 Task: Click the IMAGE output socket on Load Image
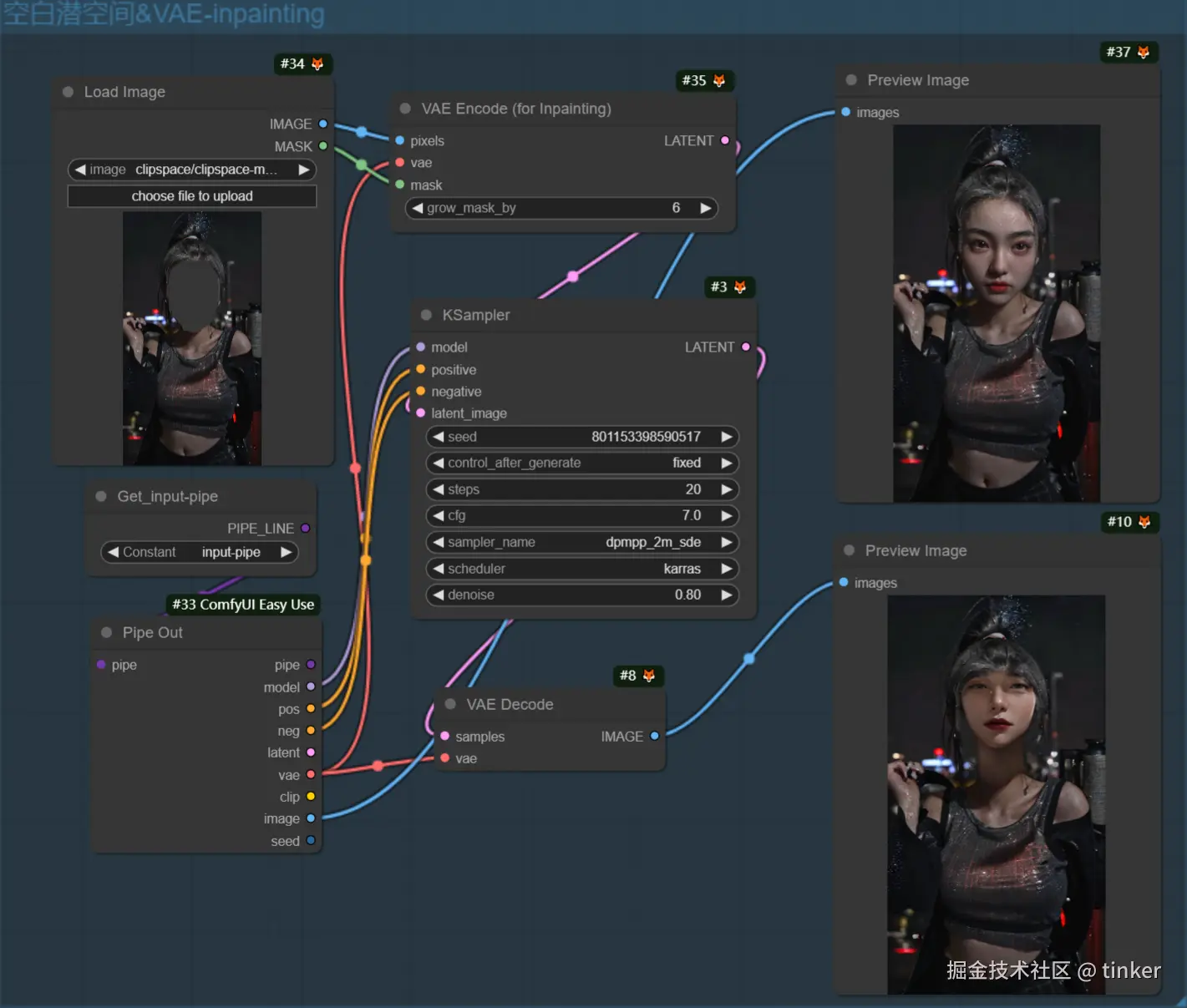click(x=323, y=124)
